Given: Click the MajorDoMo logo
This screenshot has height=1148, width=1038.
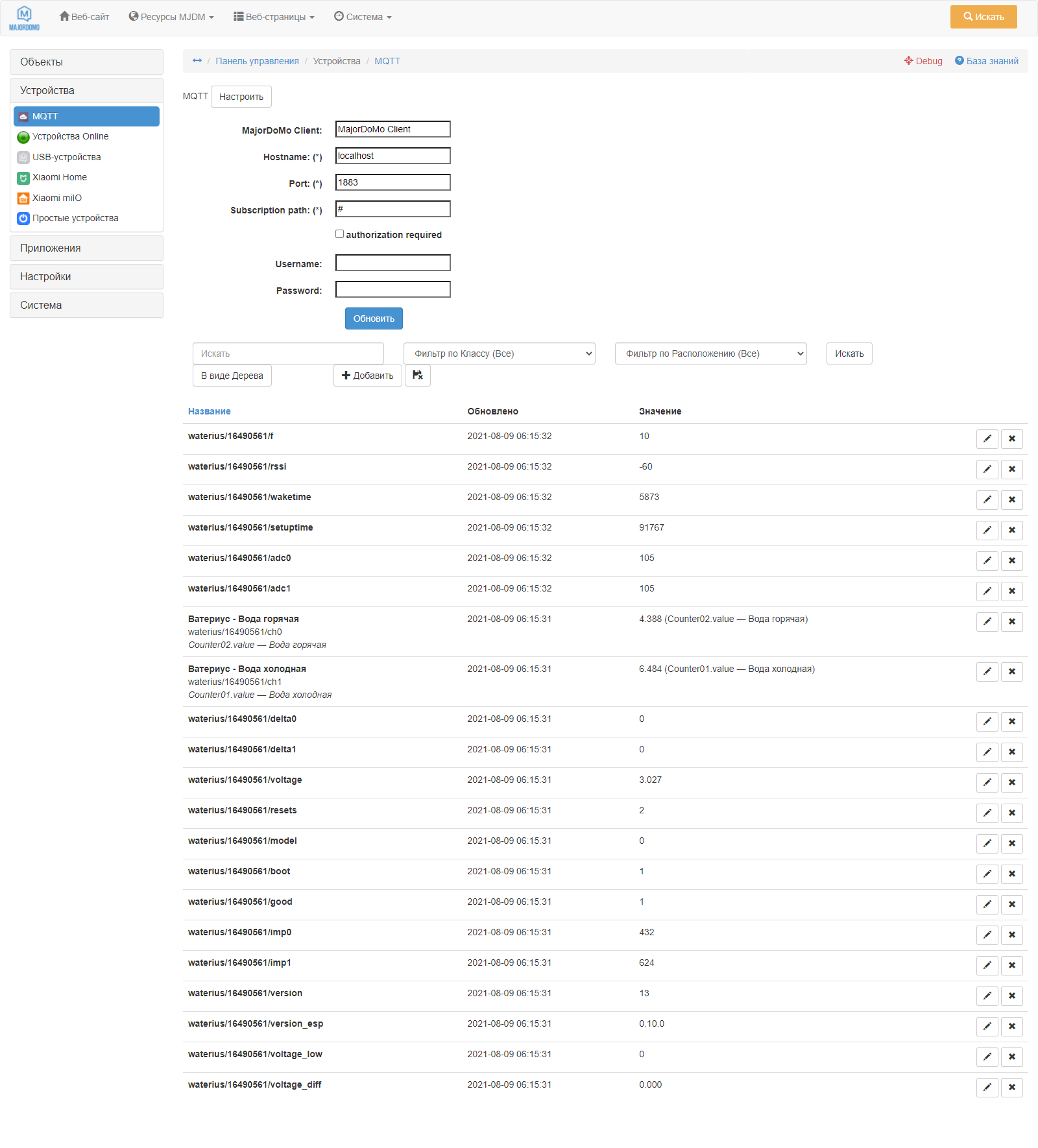Looking at the screenshot, I should click(23, 17).
